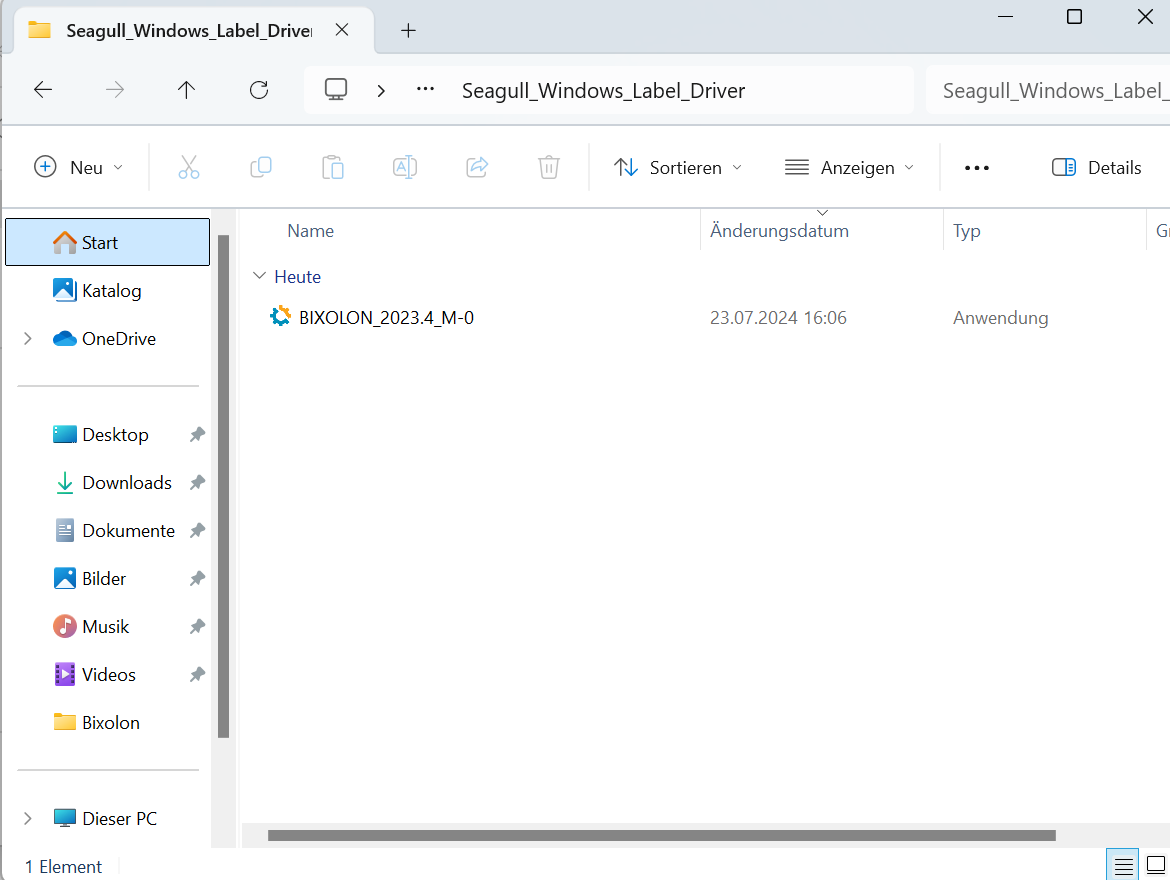1170x880 pixels.
Task: Switch to large thumbnails view in status bar
Action: tap(1155, 866)
